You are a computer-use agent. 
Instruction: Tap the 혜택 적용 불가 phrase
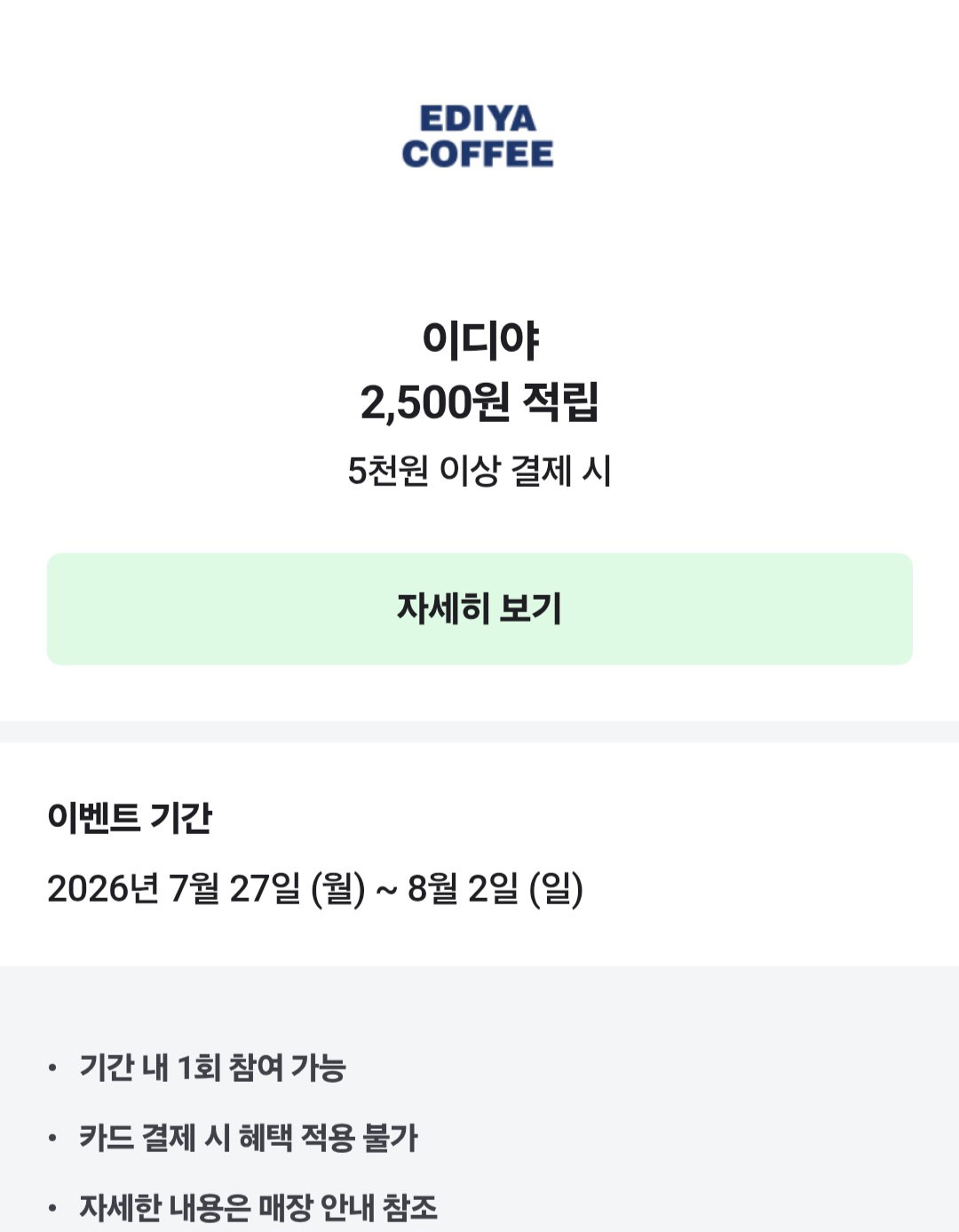[329, 1137]
